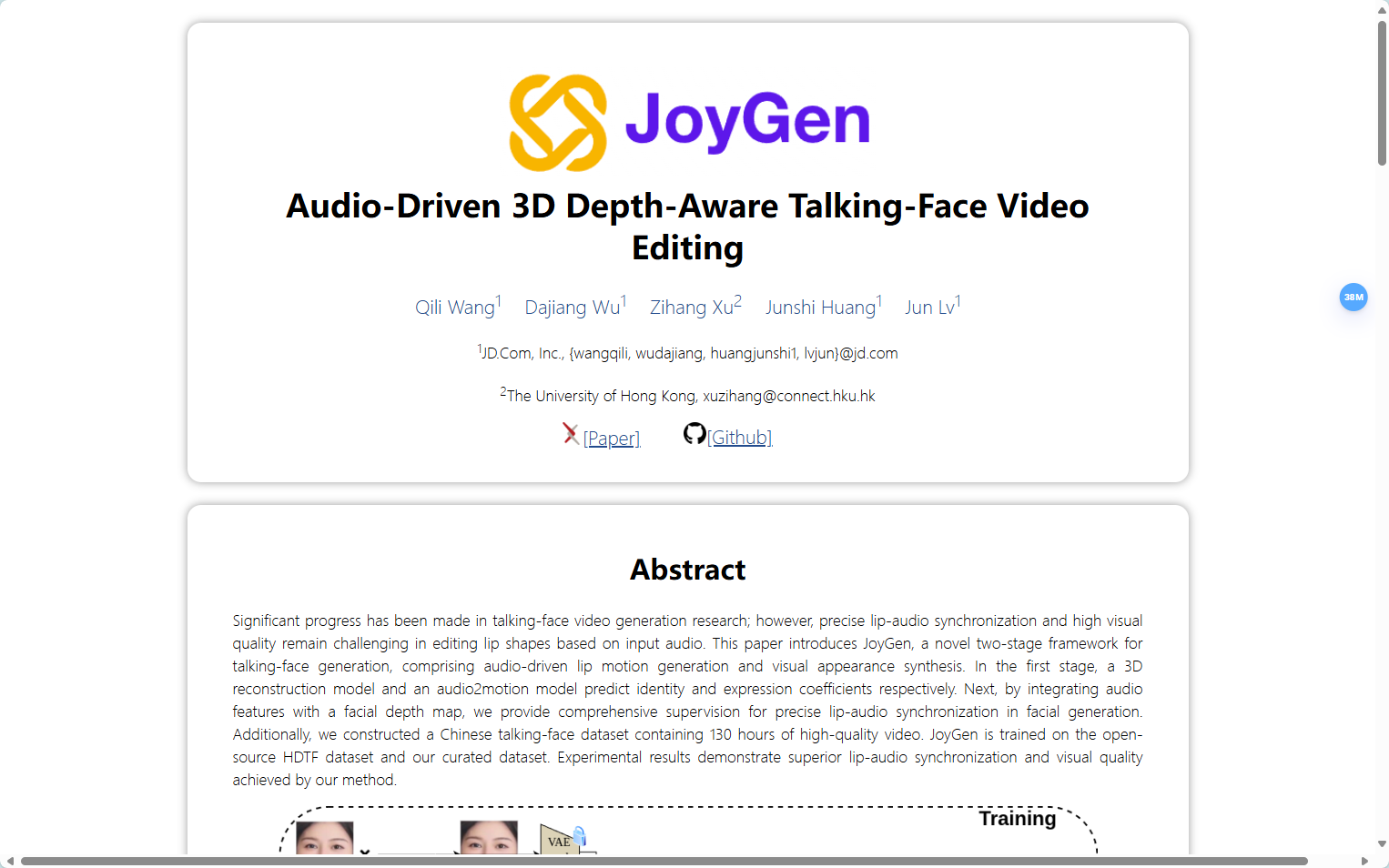Open the [Paper] link
This screenshot has width=1389, height=868.
(x=612, y=439)
